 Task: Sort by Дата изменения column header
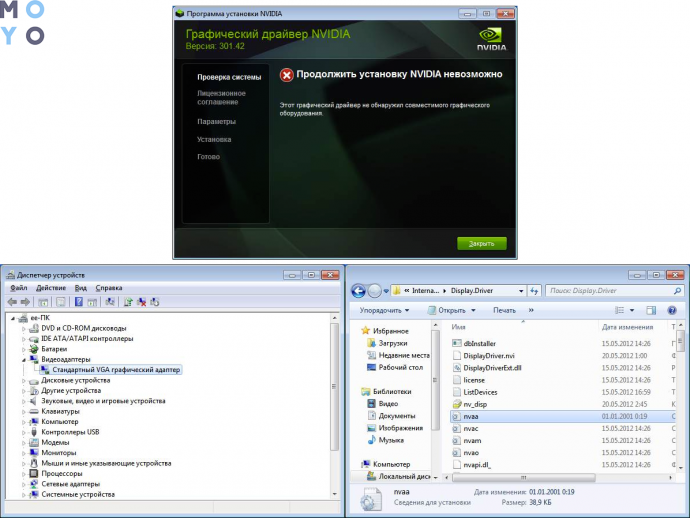[x=627, y=327]
